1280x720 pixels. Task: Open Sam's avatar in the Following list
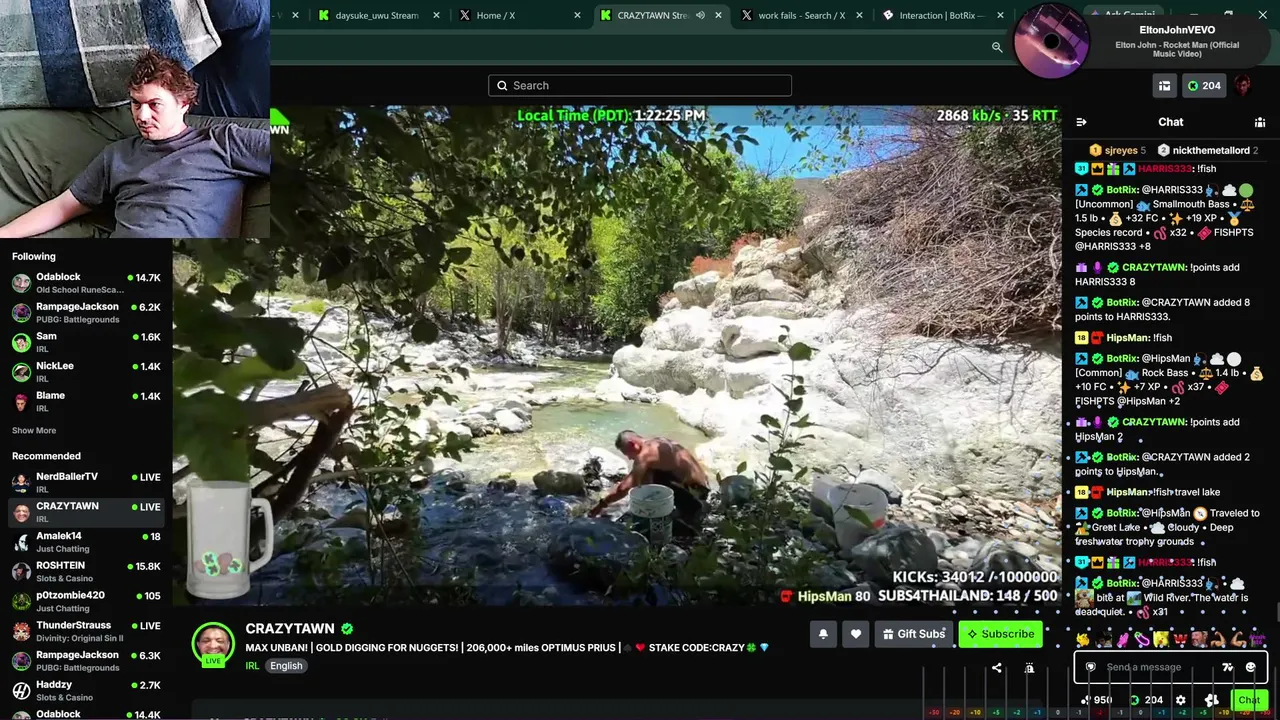pos(21,342)
